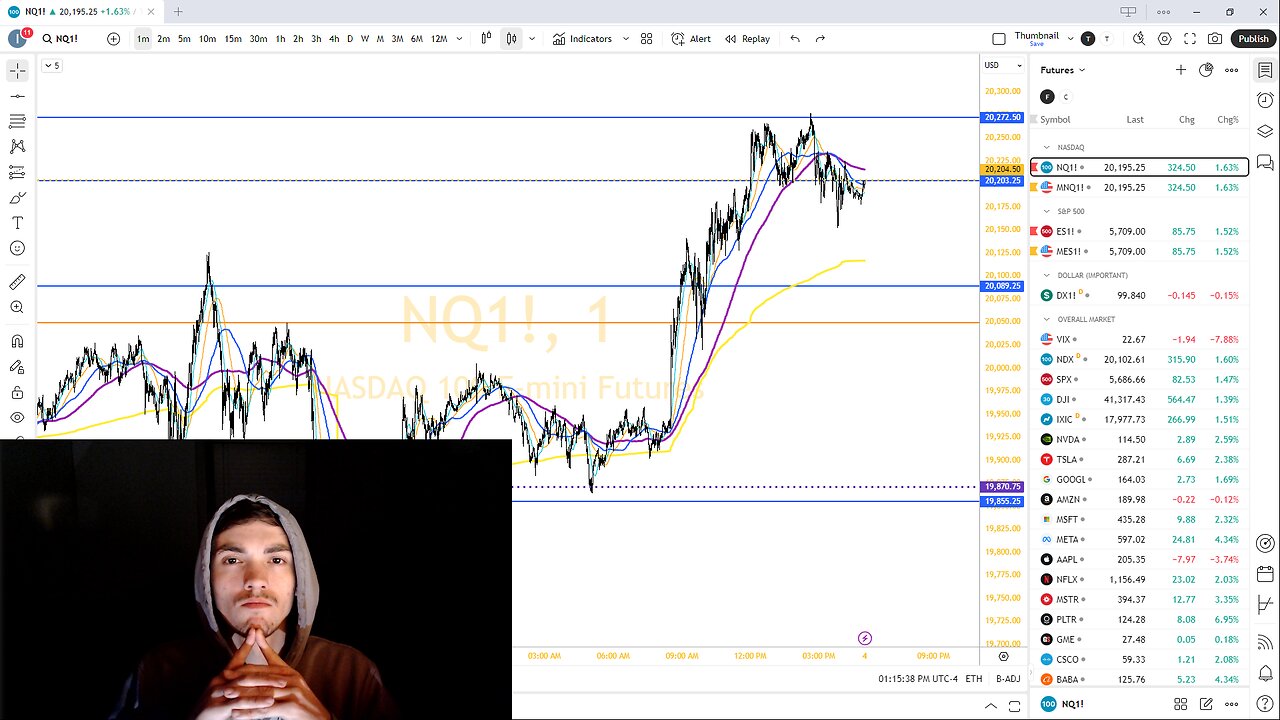Open chart settings hexagon icon
The height and width of the screenshot is (720, 1280).
click(x=1165, y=39)
